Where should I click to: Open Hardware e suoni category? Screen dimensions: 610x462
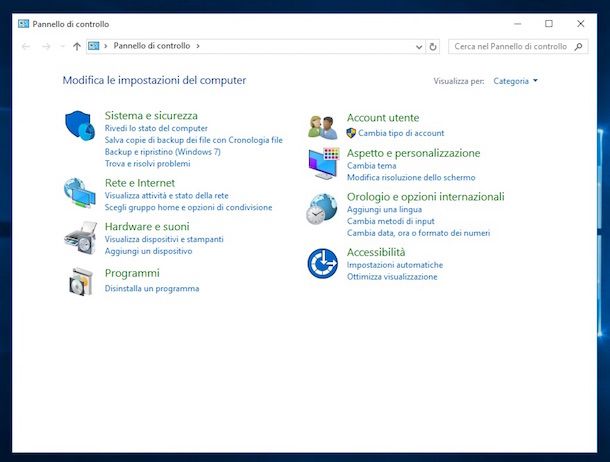coord(147,226)
